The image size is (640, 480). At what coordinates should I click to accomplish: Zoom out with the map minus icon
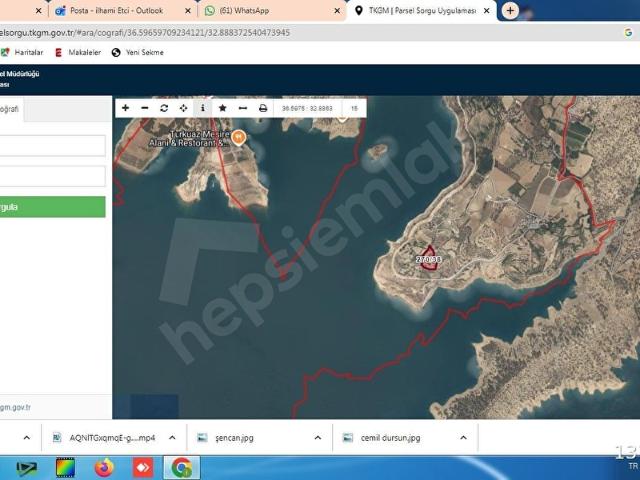pos(145,108)
